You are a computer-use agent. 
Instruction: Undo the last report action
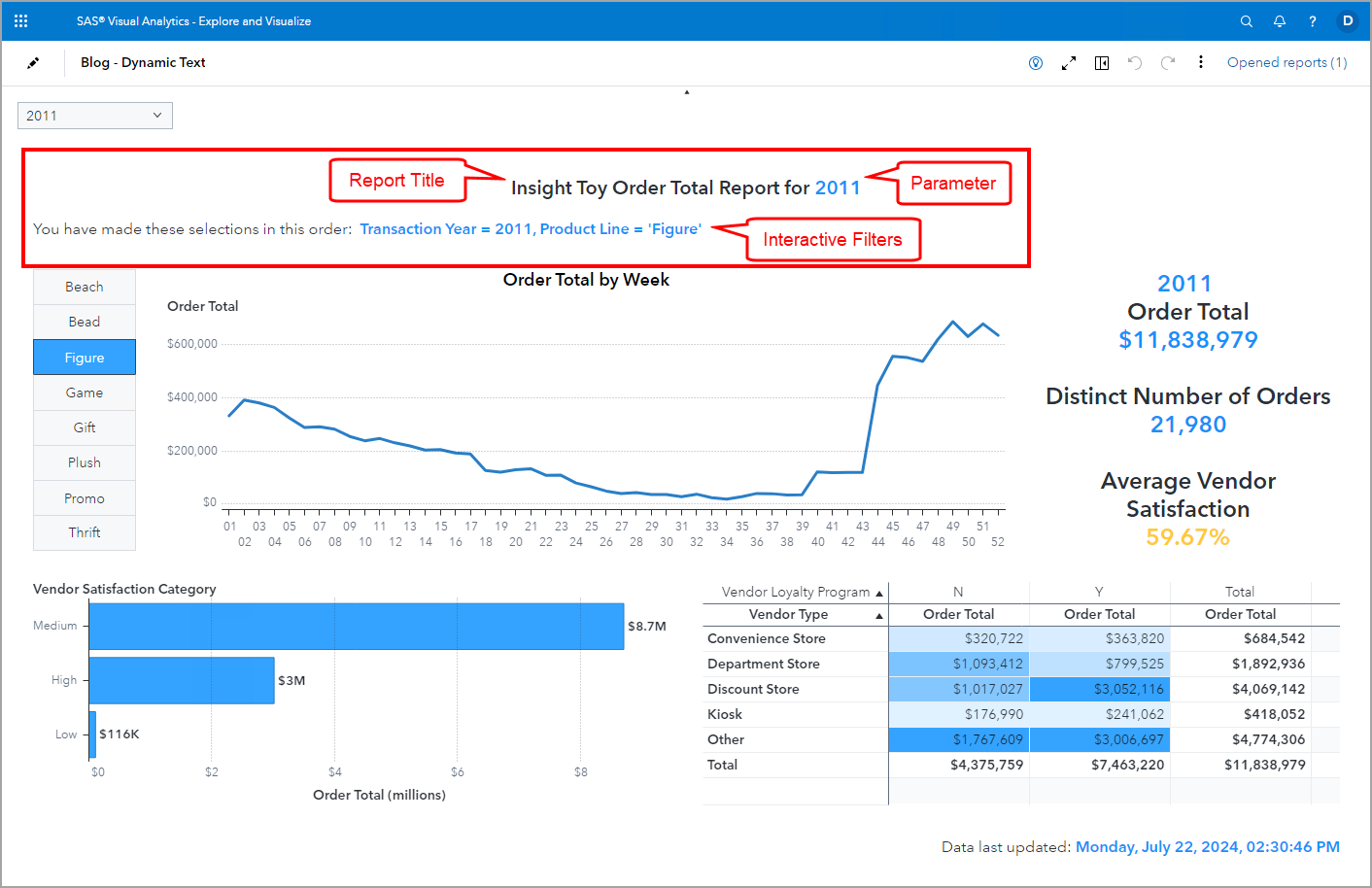coord(1134,62)
